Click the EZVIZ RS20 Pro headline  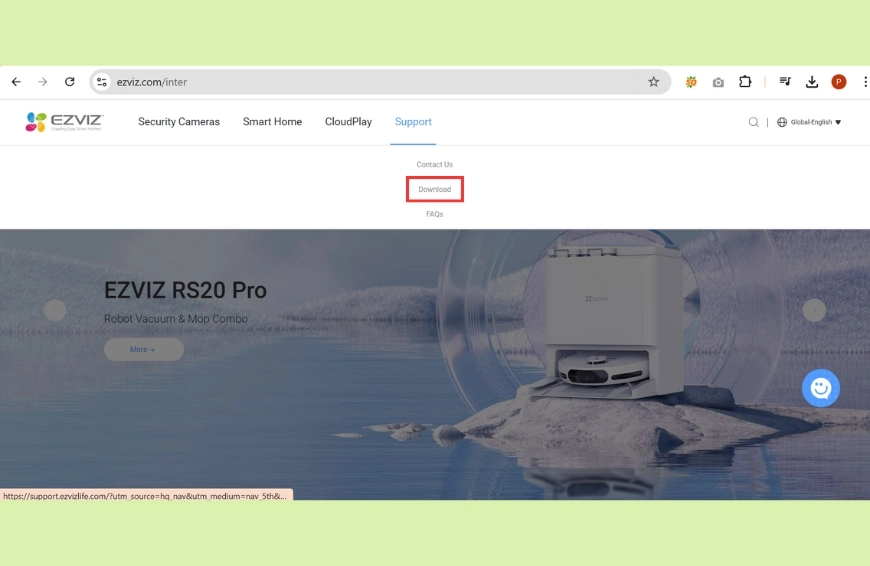185,290
